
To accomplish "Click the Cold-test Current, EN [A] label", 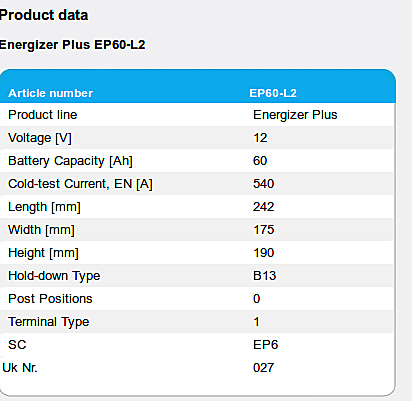I will tap(80, 184).
